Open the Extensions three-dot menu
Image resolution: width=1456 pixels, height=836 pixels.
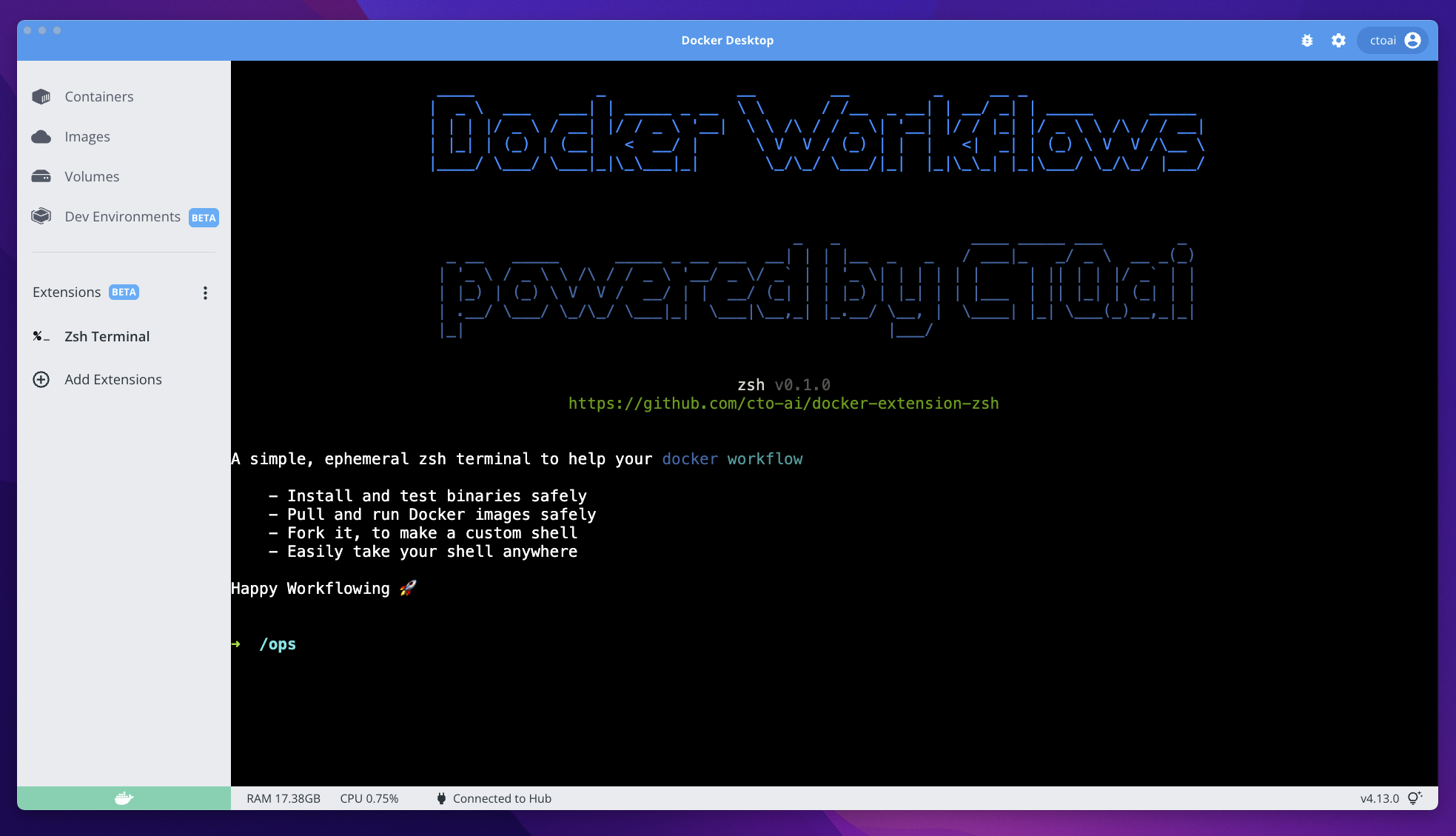click(x=205, y=293)
